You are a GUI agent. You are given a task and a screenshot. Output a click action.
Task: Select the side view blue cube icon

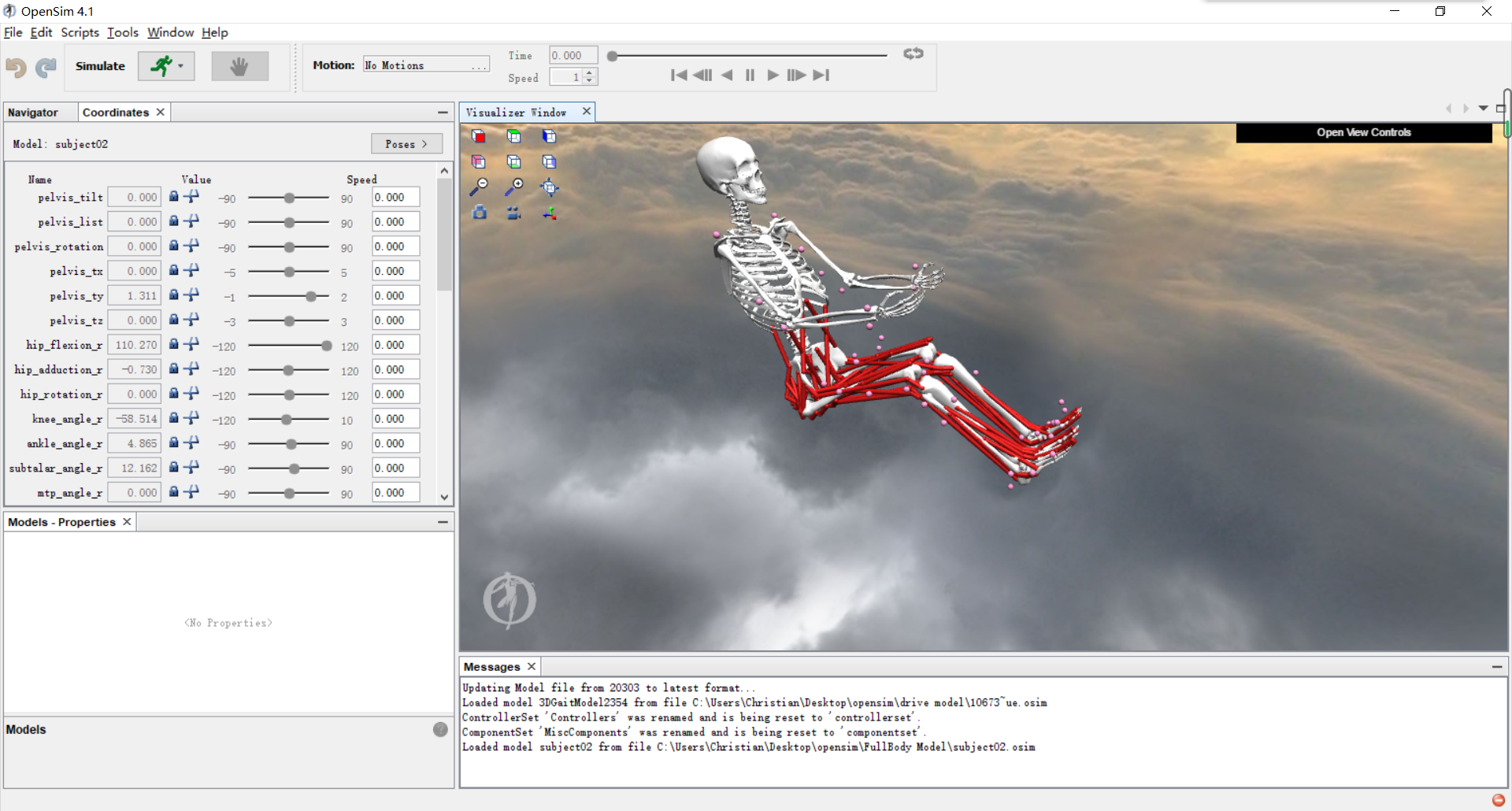pos(549,136)
